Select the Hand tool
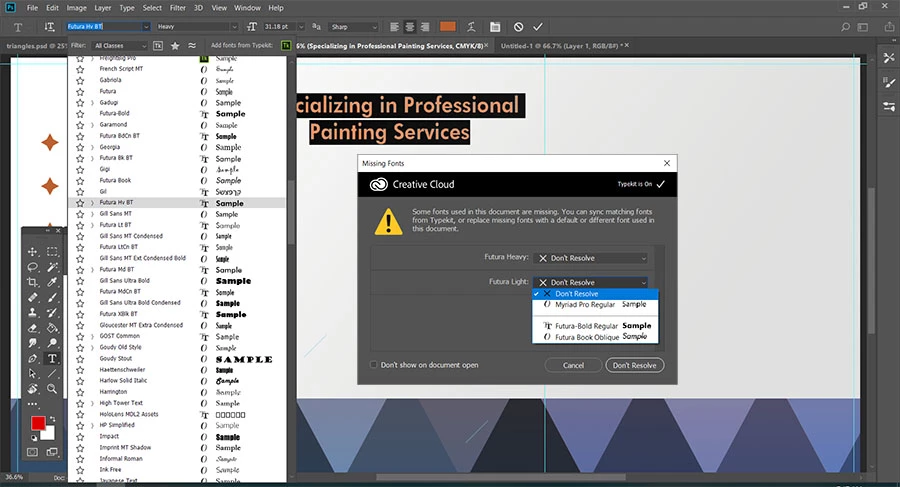The height and width of the screenshot is (487, 900). (33, 389)
